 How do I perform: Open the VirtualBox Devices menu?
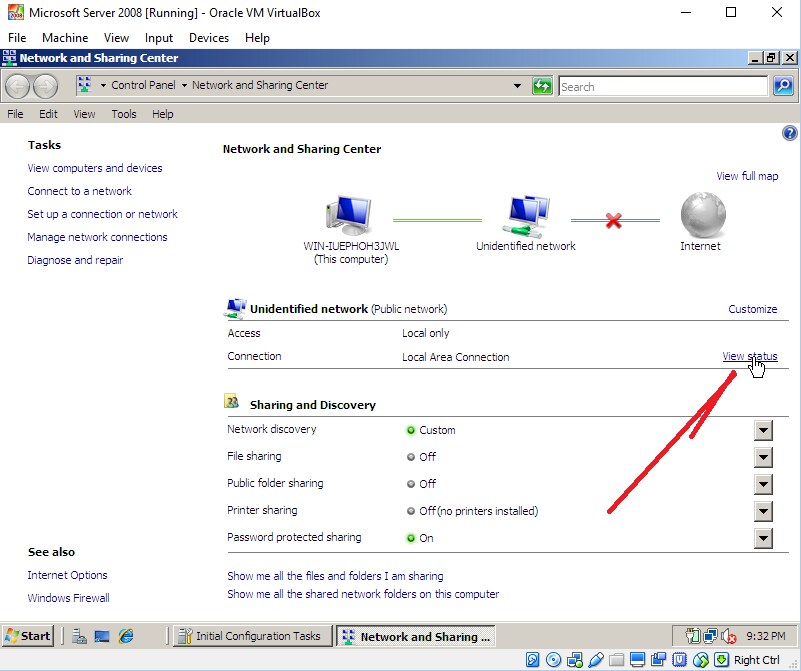[x=209, y=37]
